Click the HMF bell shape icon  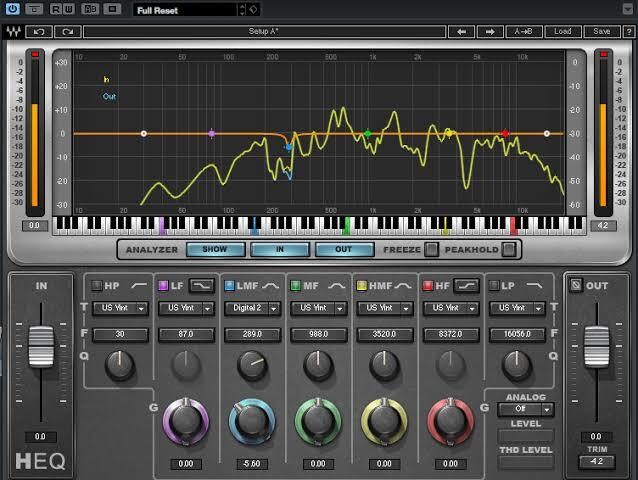click(403, 286)
